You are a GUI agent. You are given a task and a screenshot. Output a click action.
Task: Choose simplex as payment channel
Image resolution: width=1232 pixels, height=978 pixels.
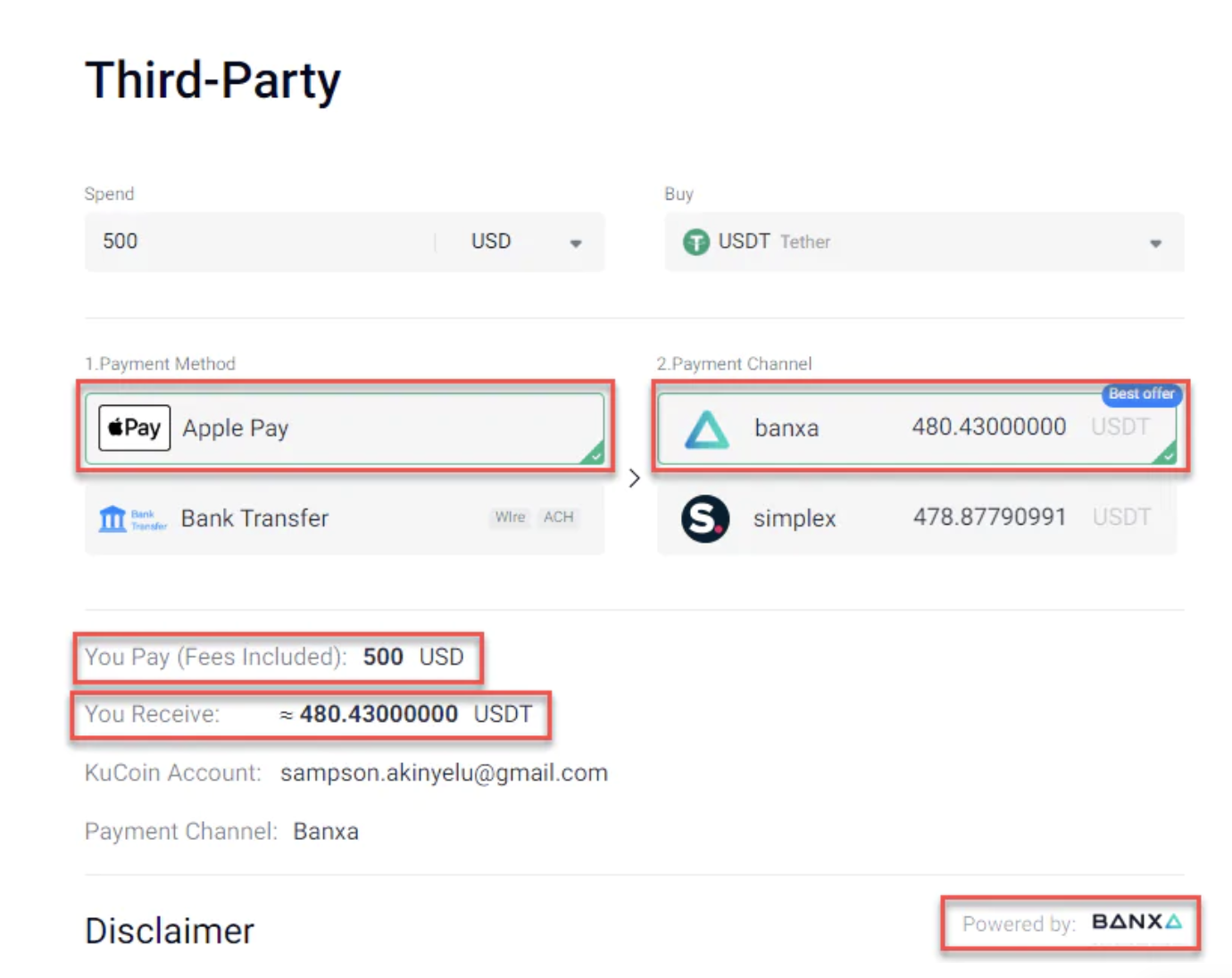(x=916, y=518)
